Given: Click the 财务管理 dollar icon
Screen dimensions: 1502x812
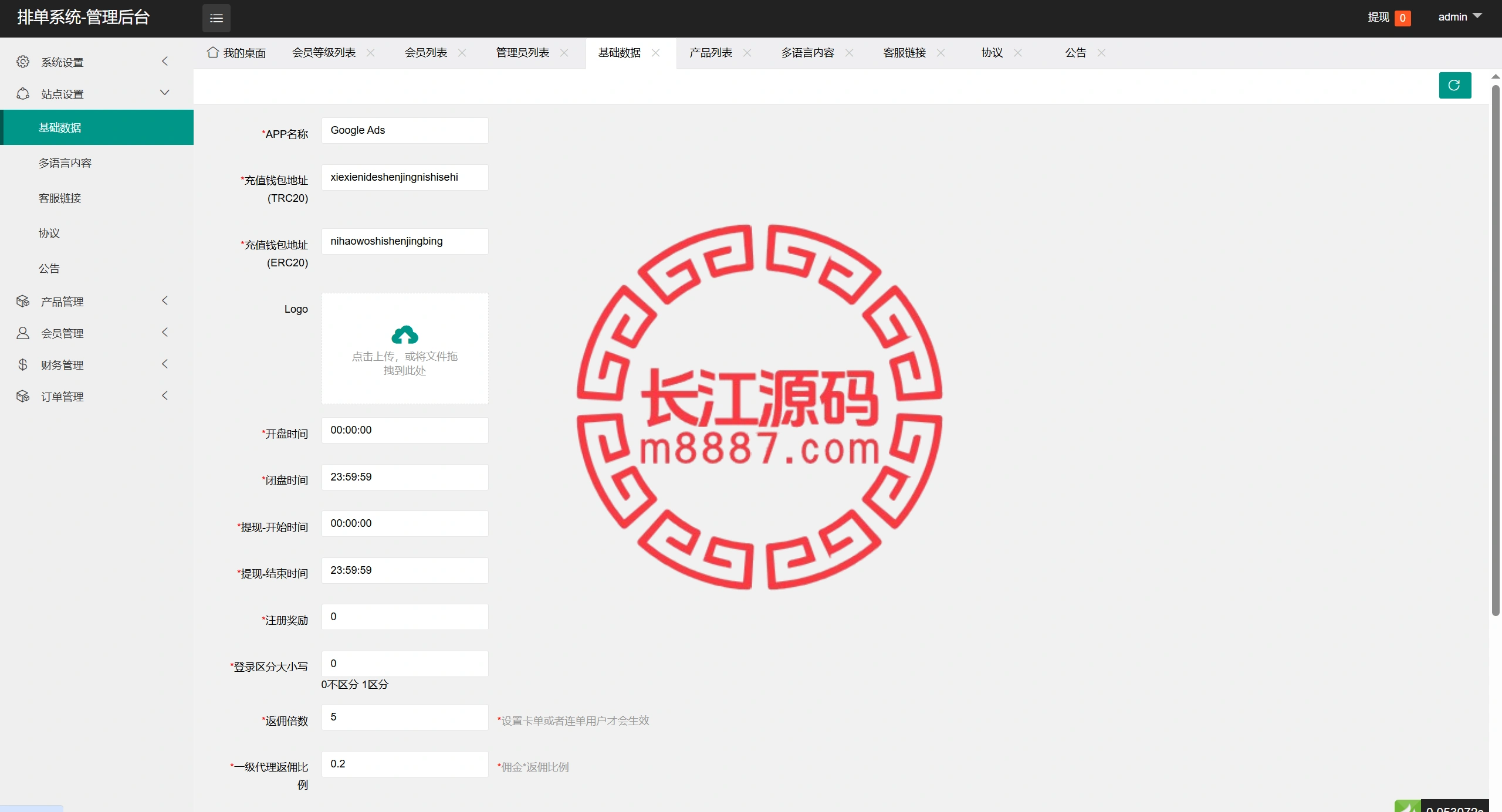Looking at the screenshot, I should [23, 365].
